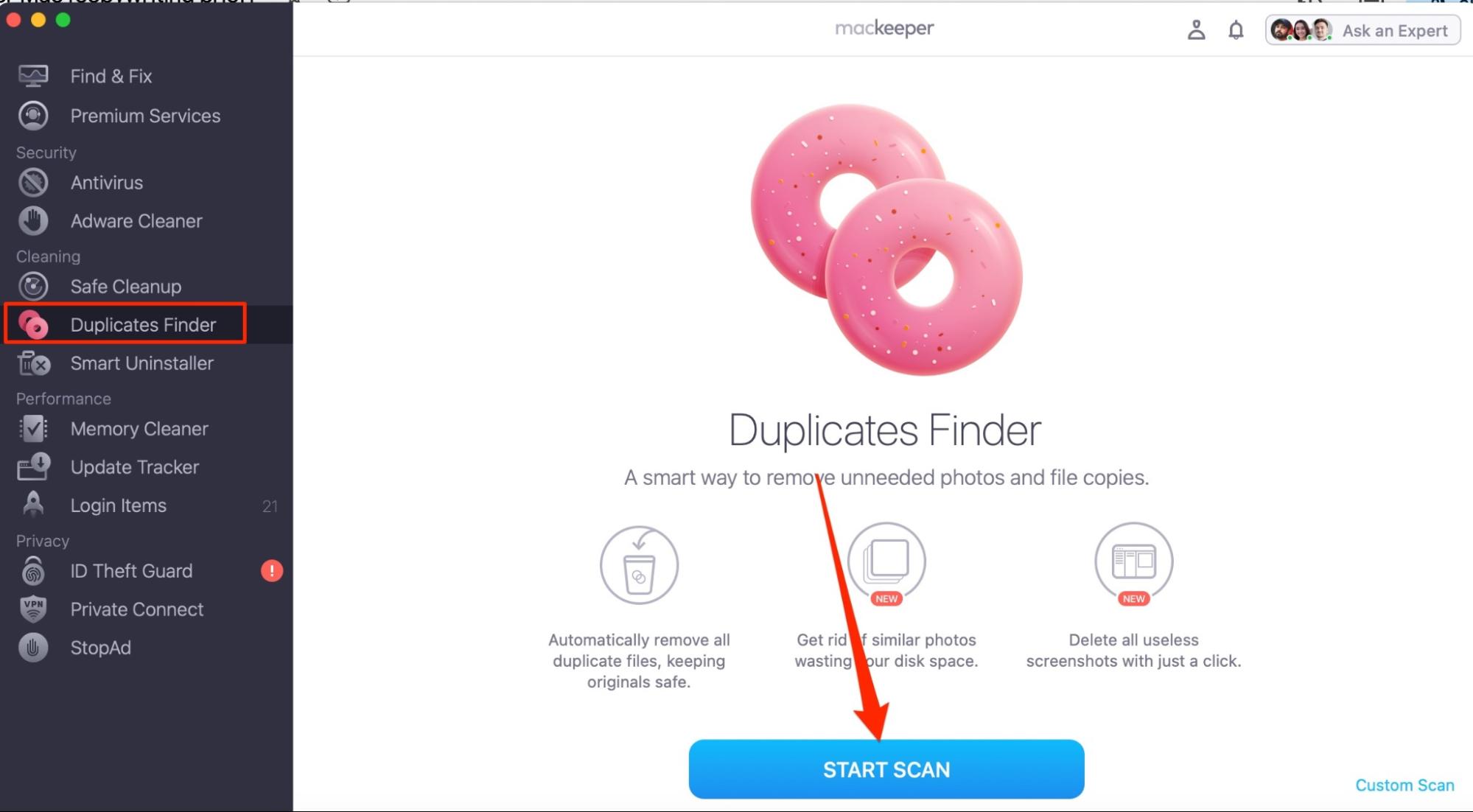Click the Ask an Expert button
The width and height of the screenshot is (1473, 812).
pyautogui.click(x=1362, y=30)
